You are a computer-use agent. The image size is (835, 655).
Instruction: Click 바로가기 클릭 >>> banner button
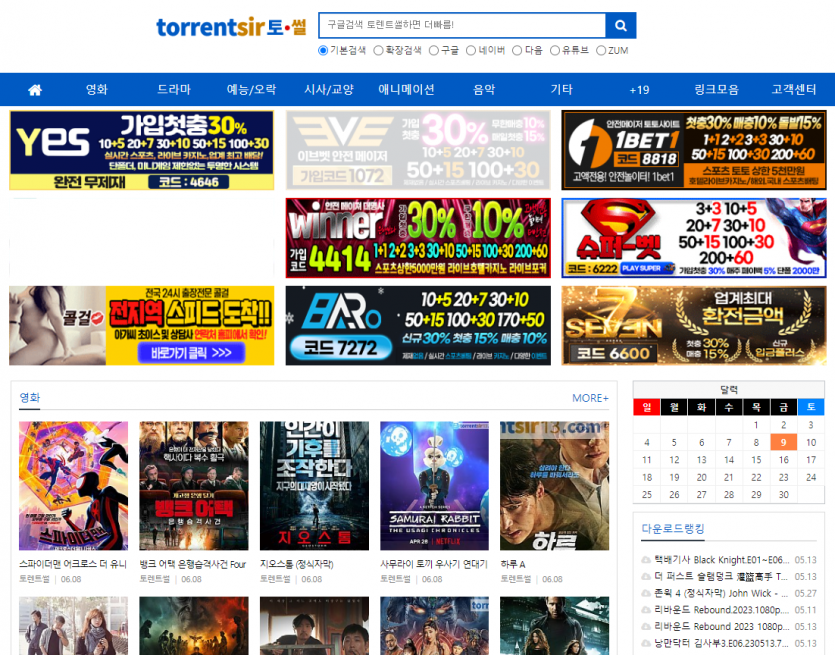coord(191,353)
